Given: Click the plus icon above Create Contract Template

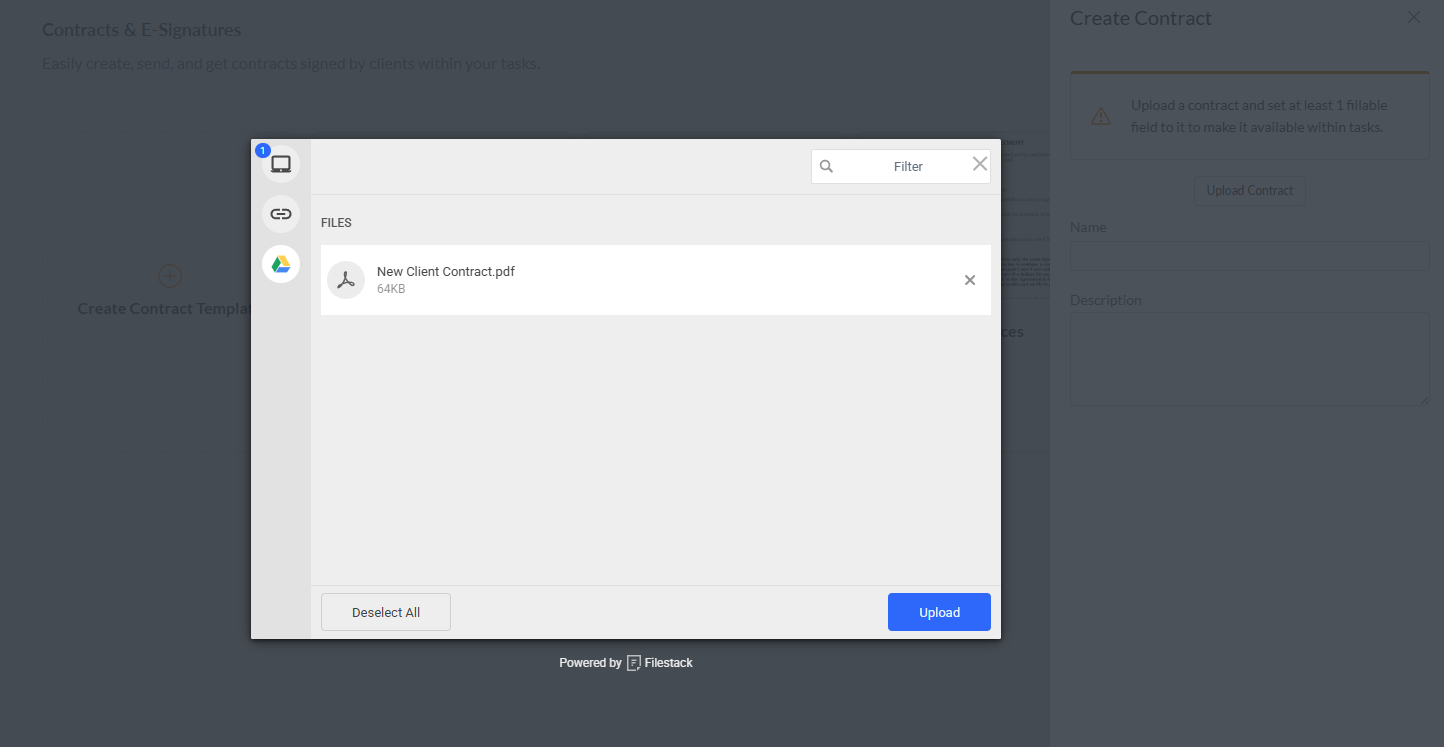Looking at the screenshot, I should click(170, 276).
